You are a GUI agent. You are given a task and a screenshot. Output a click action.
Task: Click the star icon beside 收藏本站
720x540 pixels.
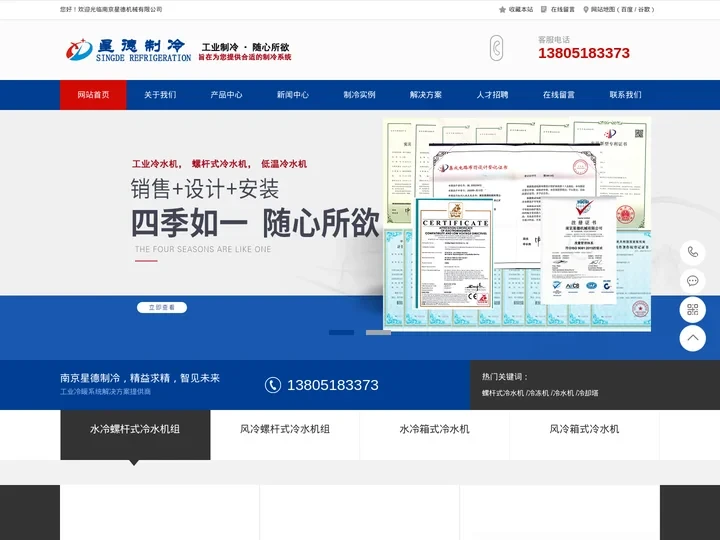(x=502, y=9)
